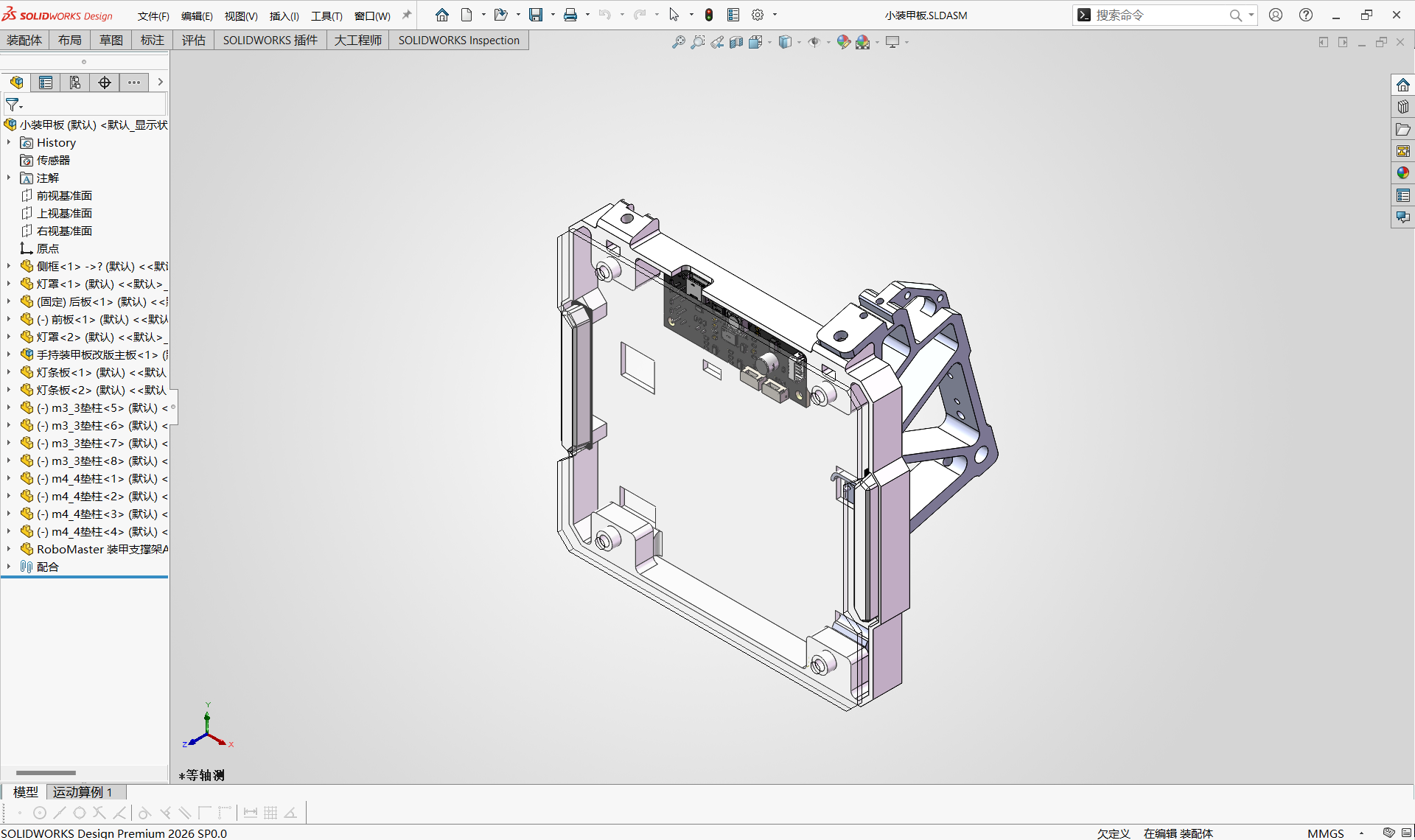The height and width of the screenshot is (840, 1415).
Task: Open the display style dropdown arrow
Action: (x=799, y=42)
